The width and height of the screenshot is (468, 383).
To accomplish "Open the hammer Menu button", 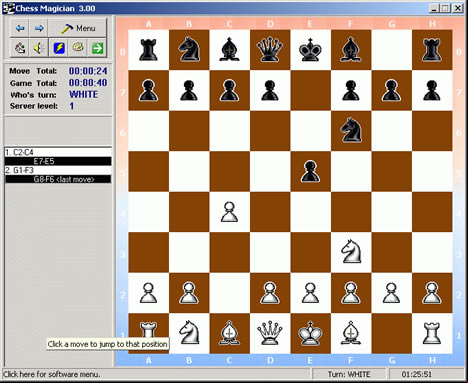I will pyautogui.click(x=78, y=28).
